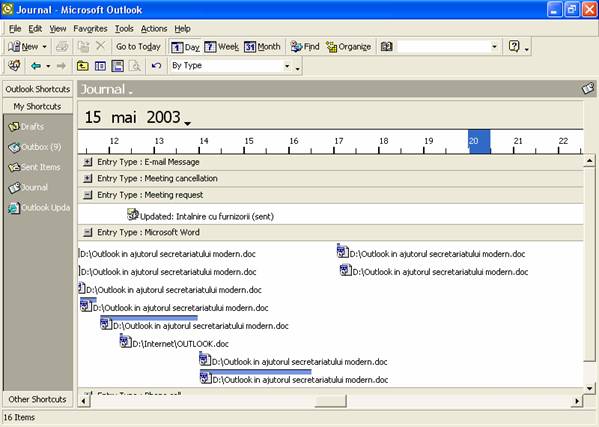The width and height of the screenshot is (599, 427).
Task: Click the Address Book icon
Action: pos(386,47)
